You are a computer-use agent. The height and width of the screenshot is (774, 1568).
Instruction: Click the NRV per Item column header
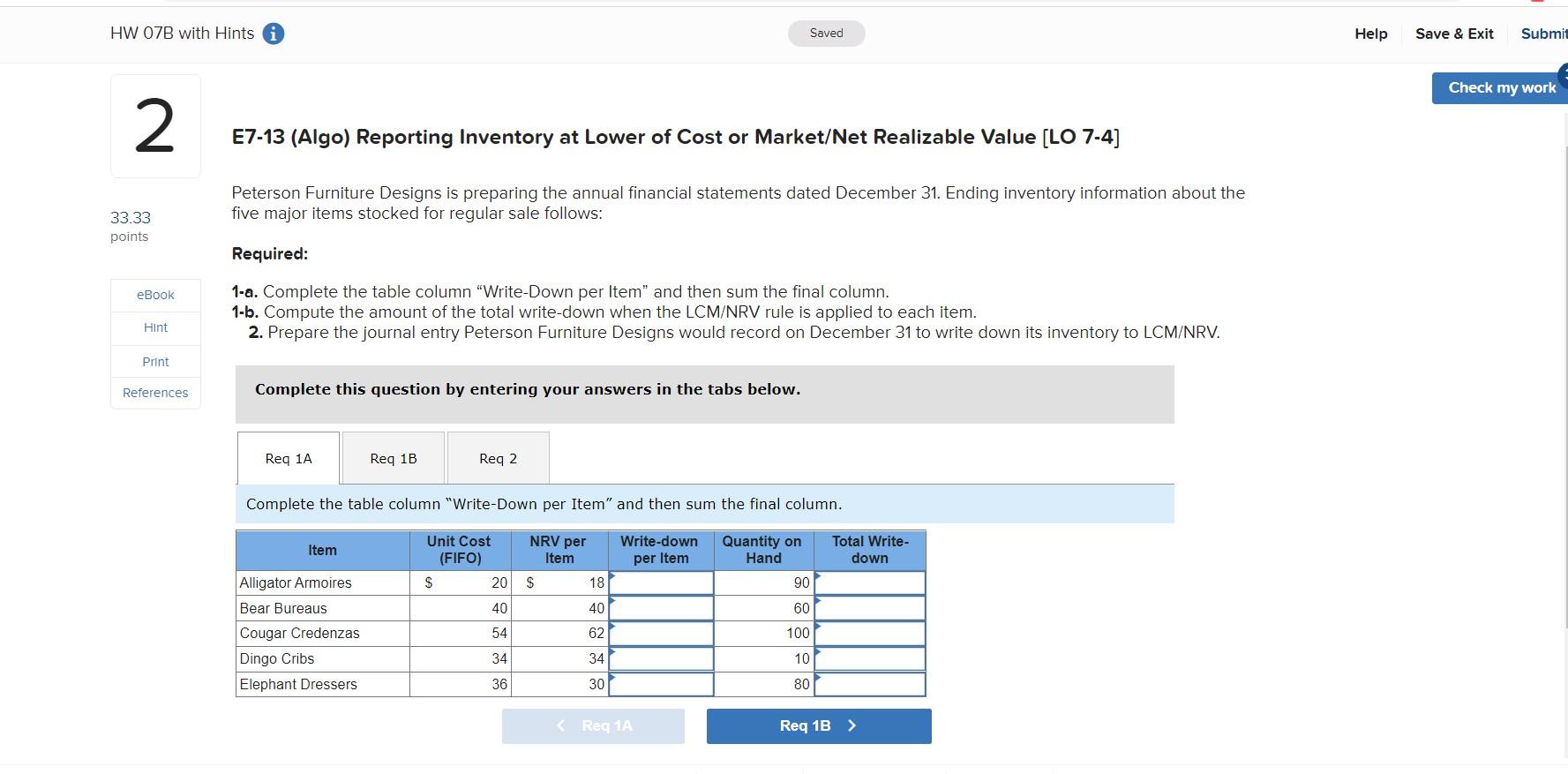click(559, 550)
